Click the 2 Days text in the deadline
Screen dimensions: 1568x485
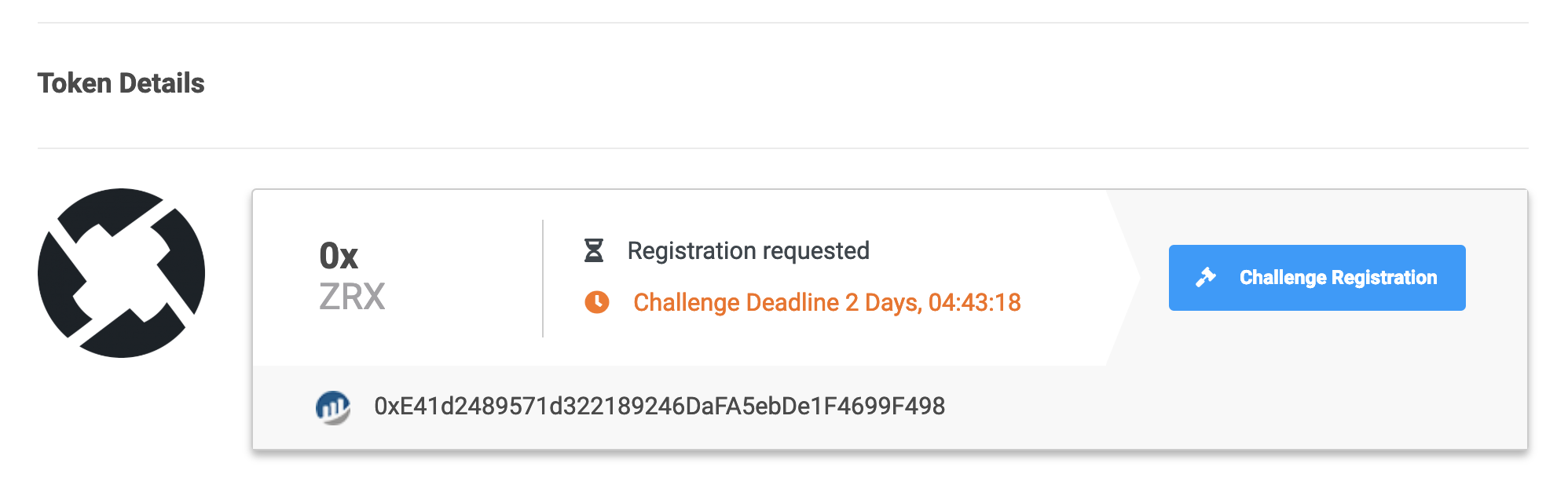click(x=883, y=303)
